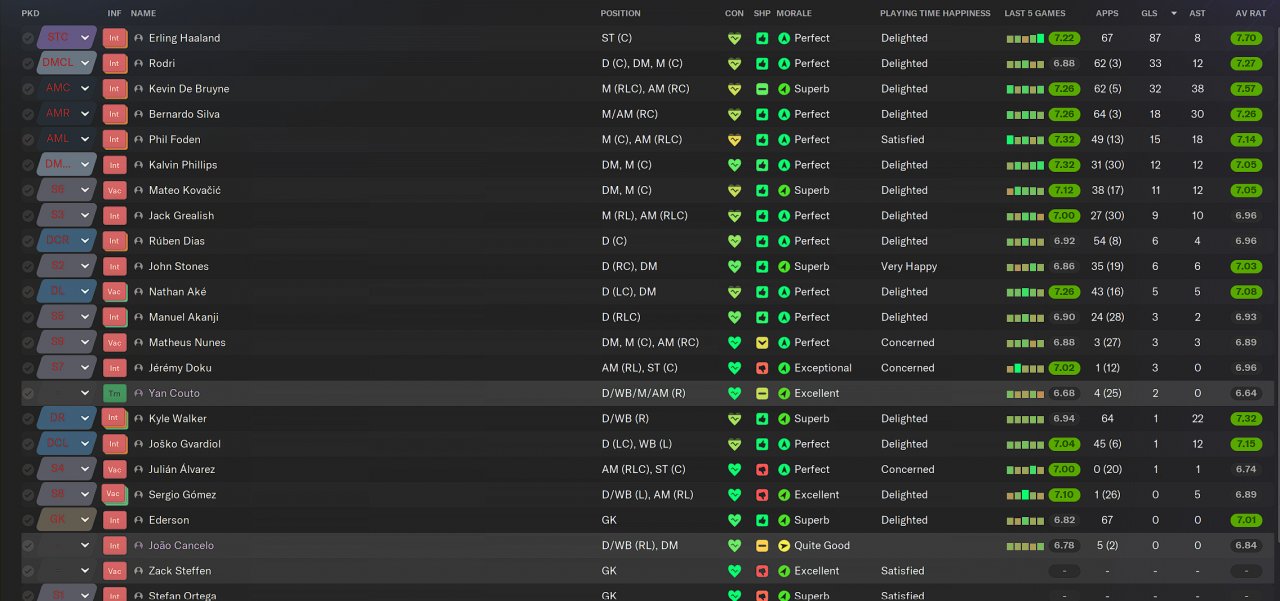Sort by the POSITION column header
The width and height of the screenshot is (1280, 601).
click(621, 14)
